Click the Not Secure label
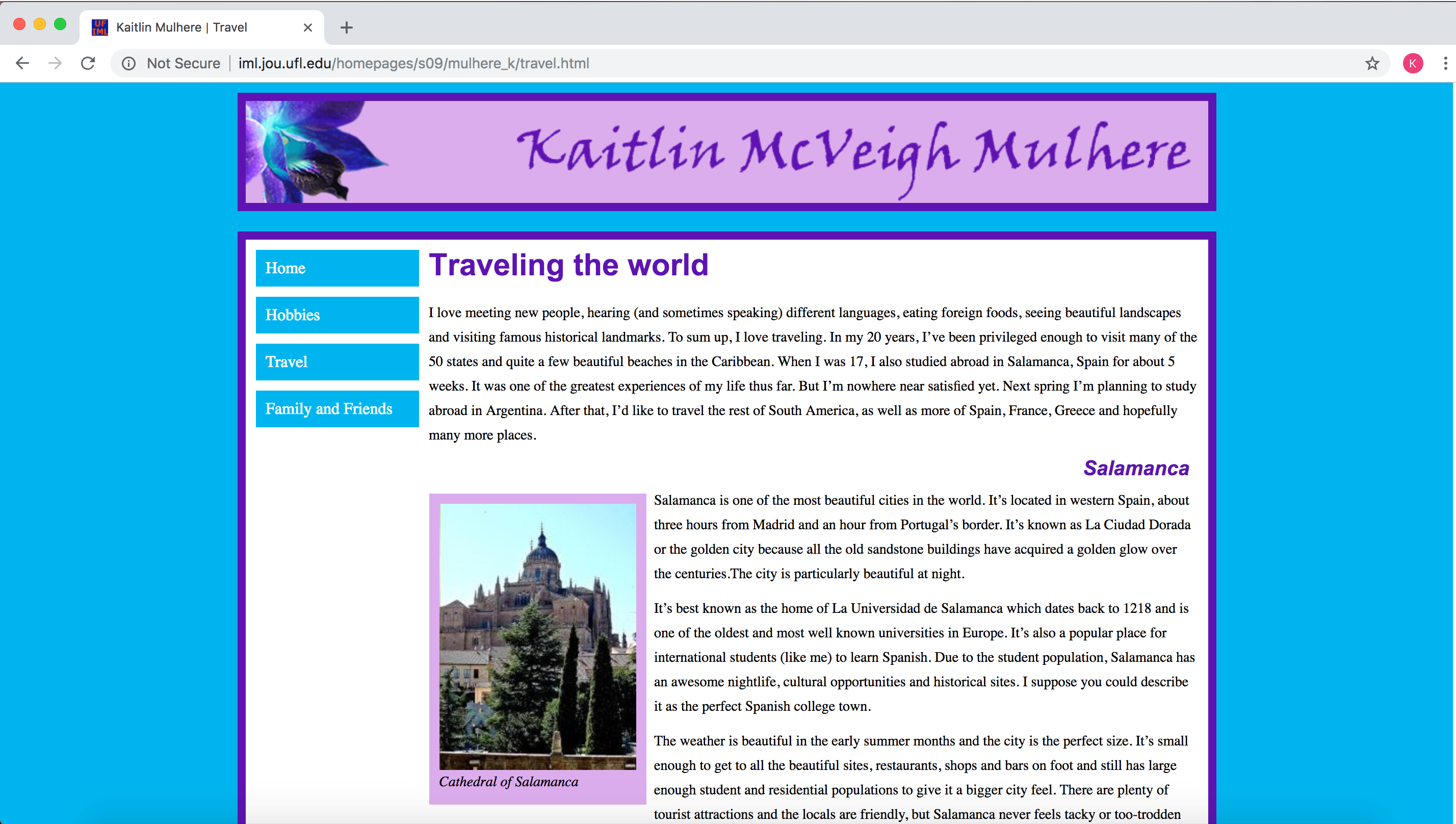This screenshot has height=824, width=1456. (x=183, y=63)
